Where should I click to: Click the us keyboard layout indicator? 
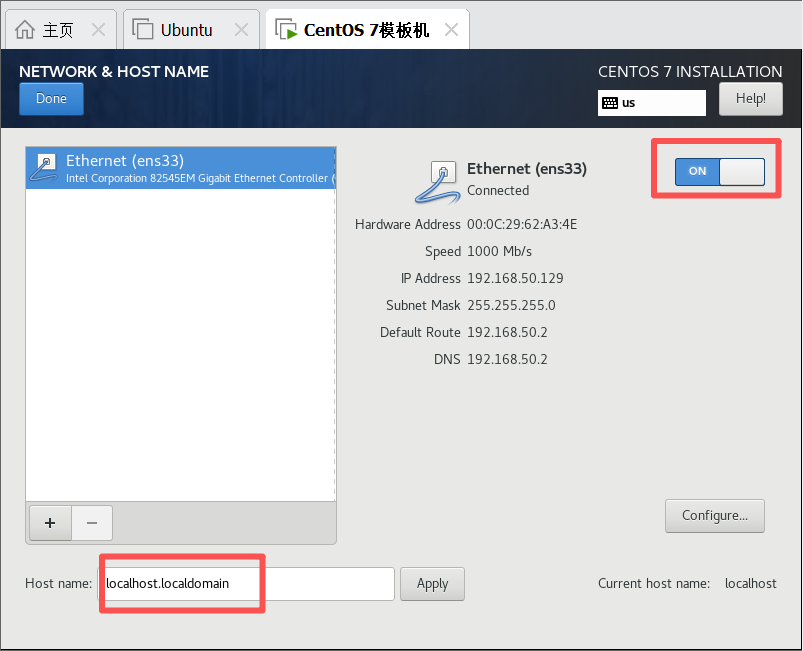pos(651,103)
